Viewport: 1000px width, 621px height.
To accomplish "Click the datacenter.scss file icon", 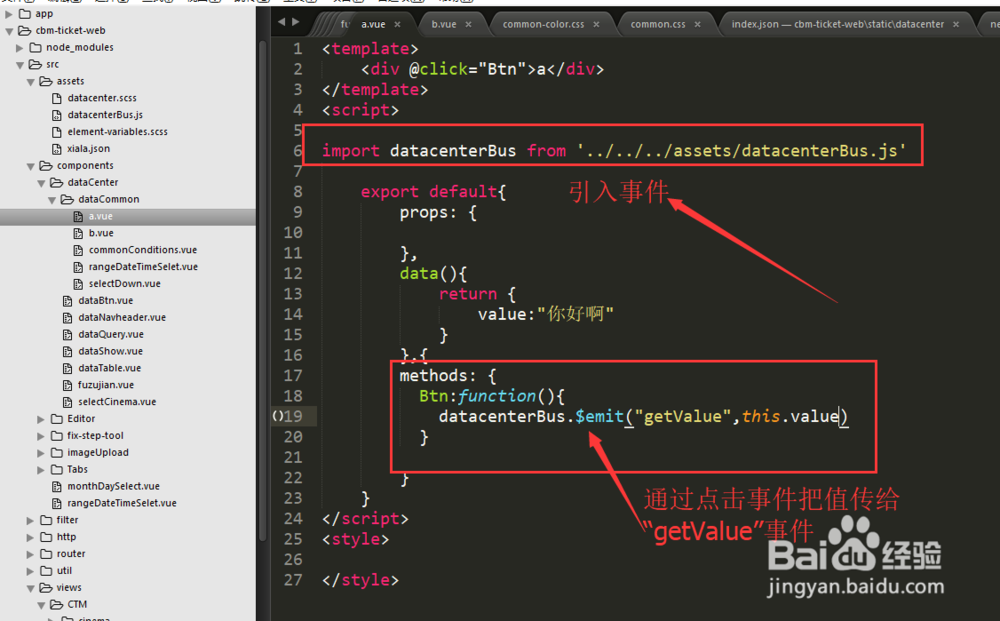I will pos(57,98).
